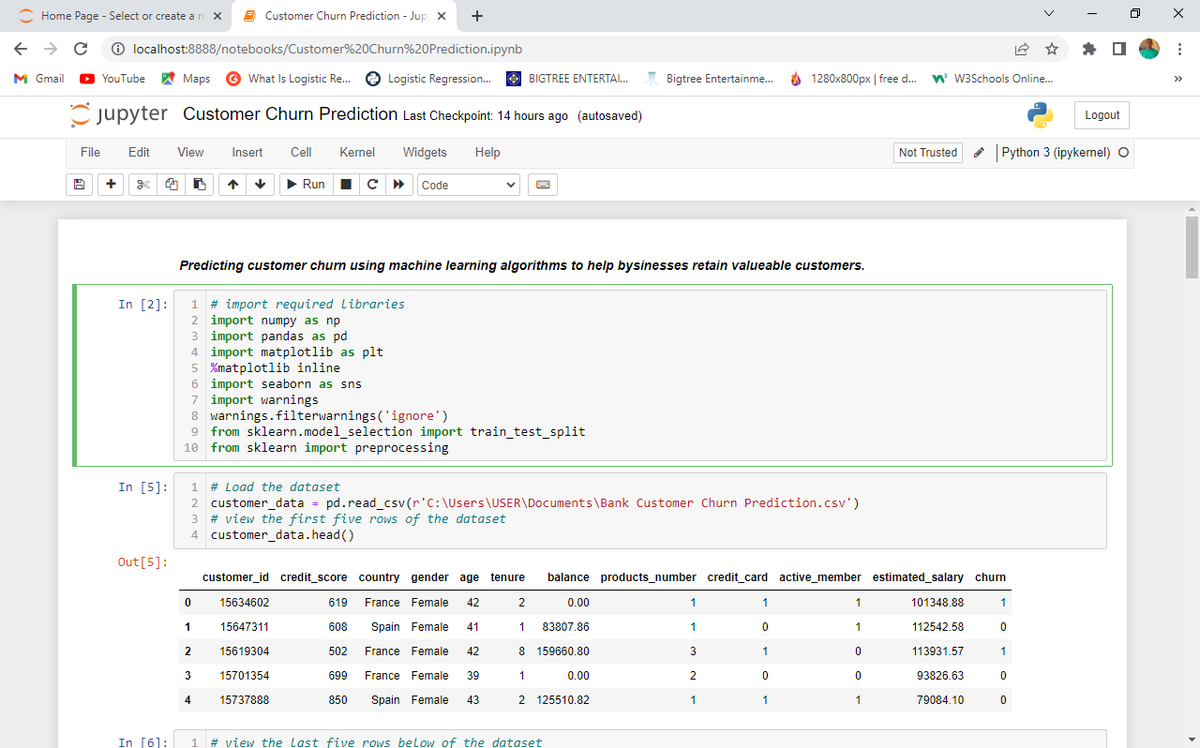Click the credit_score column header
Screen dimensions: 1200x748
coord(314,578)
